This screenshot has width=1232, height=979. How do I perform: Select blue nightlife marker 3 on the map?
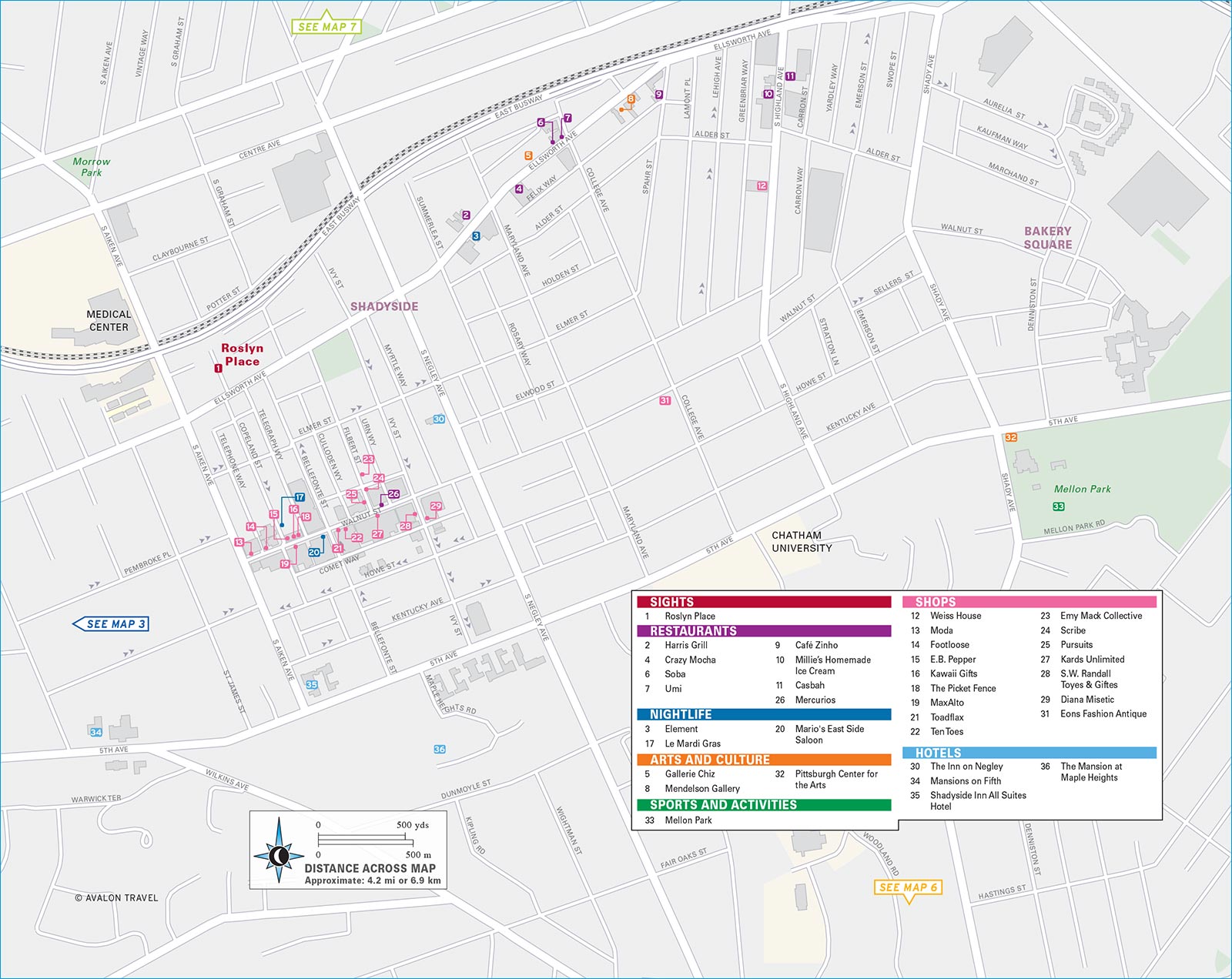[476, 236]
